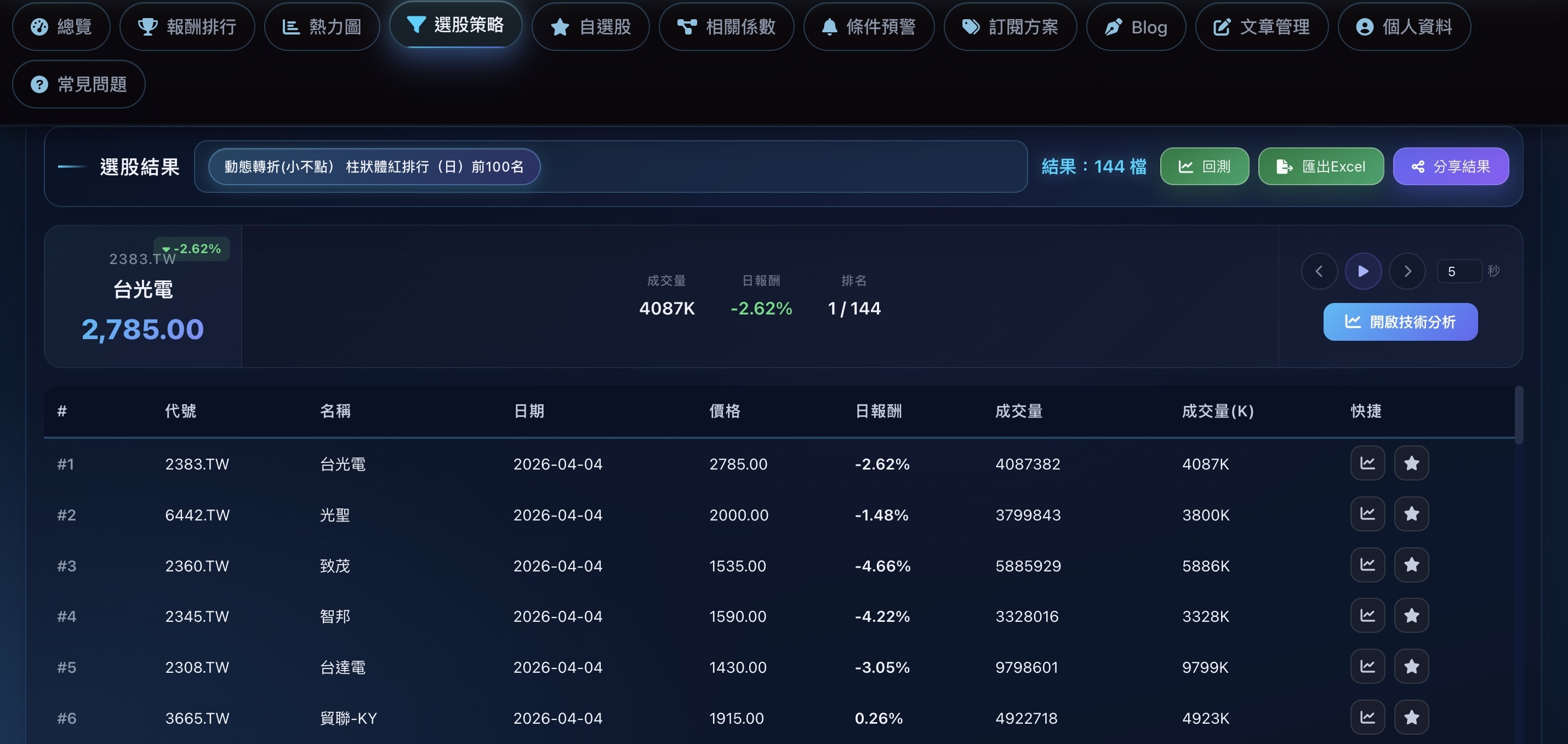Click the strategy chip 動態轉折(小不點)
The height and width of the screenshot is (744, 1568).
point(374,166)
